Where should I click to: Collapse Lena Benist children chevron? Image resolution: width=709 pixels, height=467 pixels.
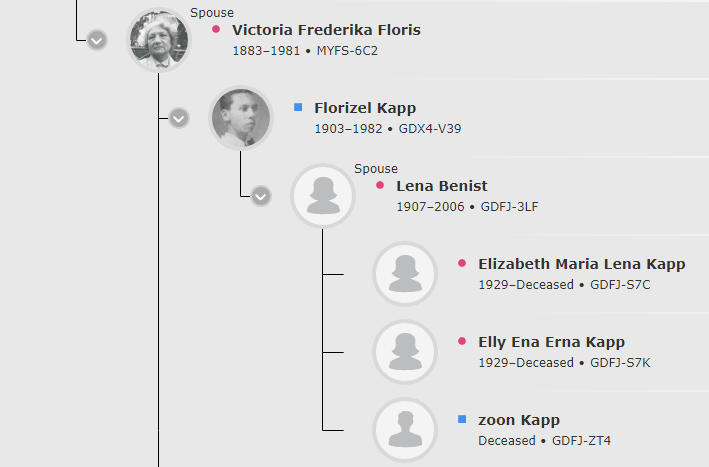click(261, 196)
